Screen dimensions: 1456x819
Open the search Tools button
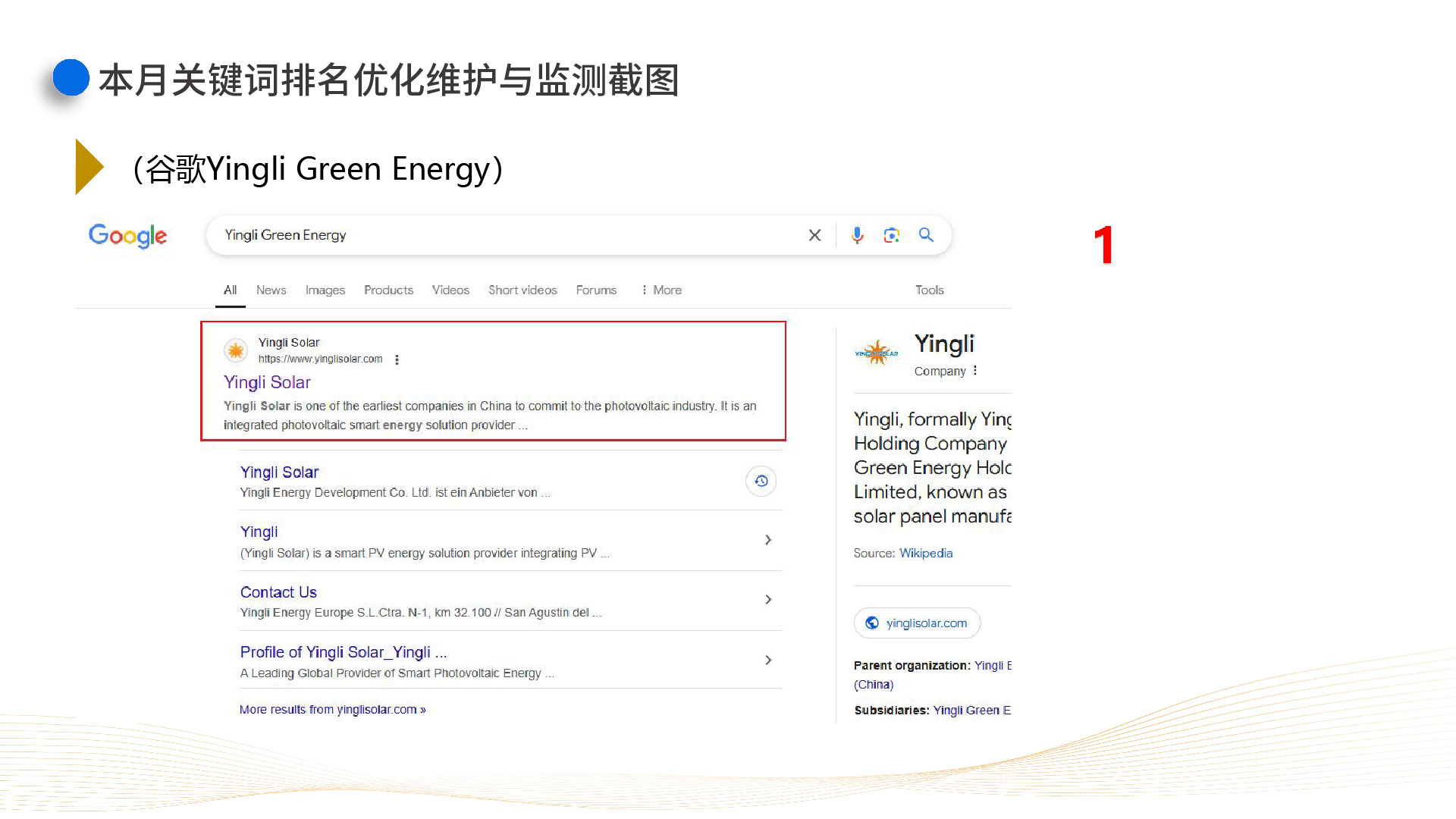(930, 290)
